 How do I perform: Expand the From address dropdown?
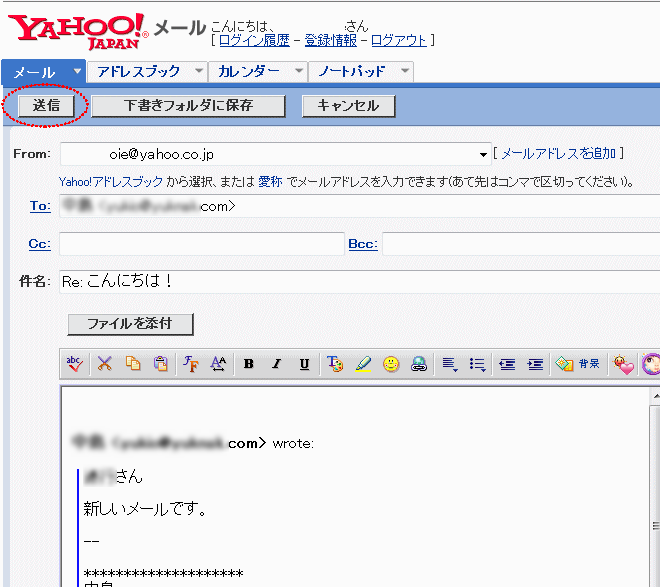[x=484, y=155]
